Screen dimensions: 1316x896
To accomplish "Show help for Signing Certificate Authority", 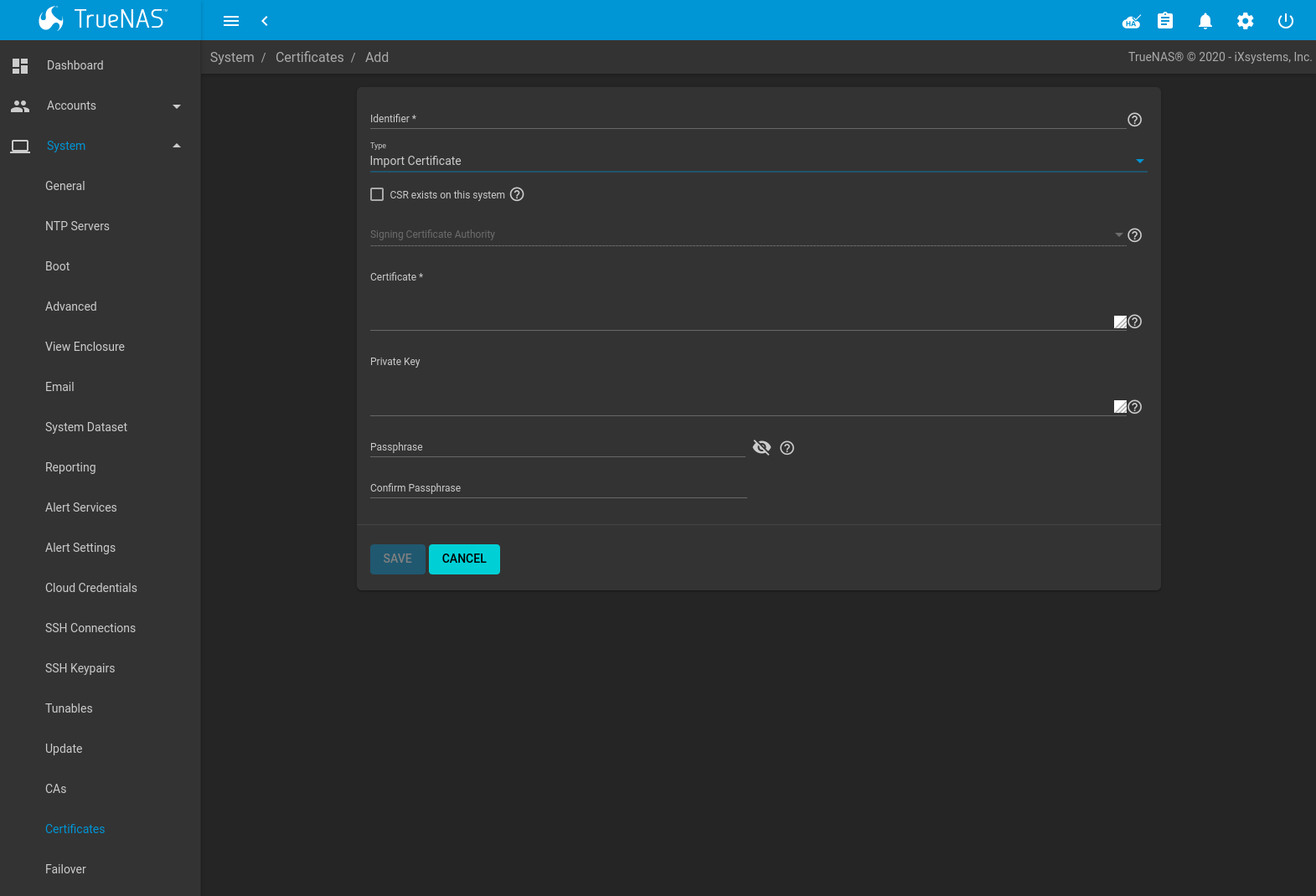I will (1135, 235).
